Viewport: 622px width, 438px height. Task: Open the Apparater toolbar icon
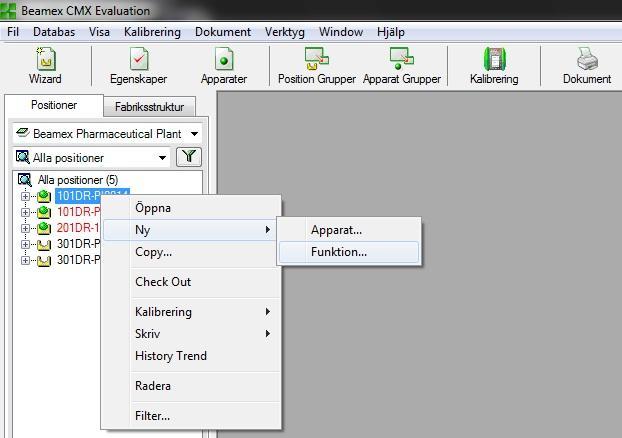click(x=224, y=65)
